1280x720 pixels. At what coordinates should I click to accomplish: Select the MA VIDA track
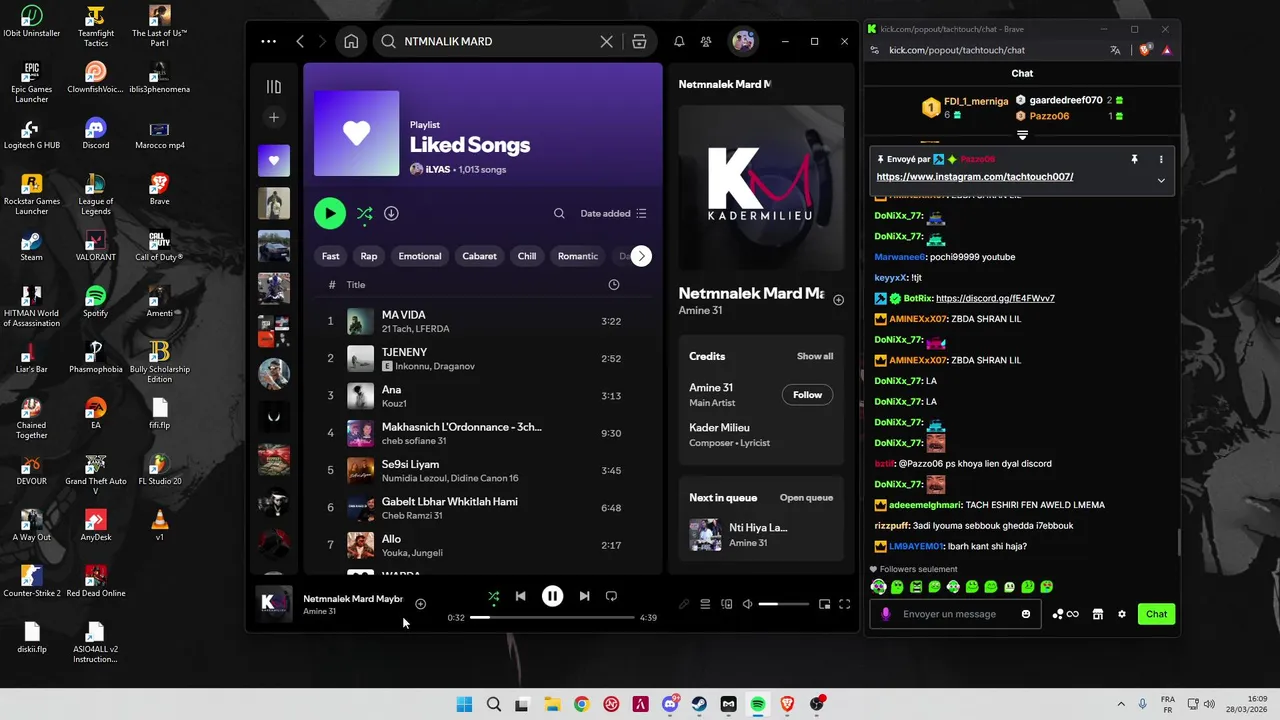[x=483, y=321]
